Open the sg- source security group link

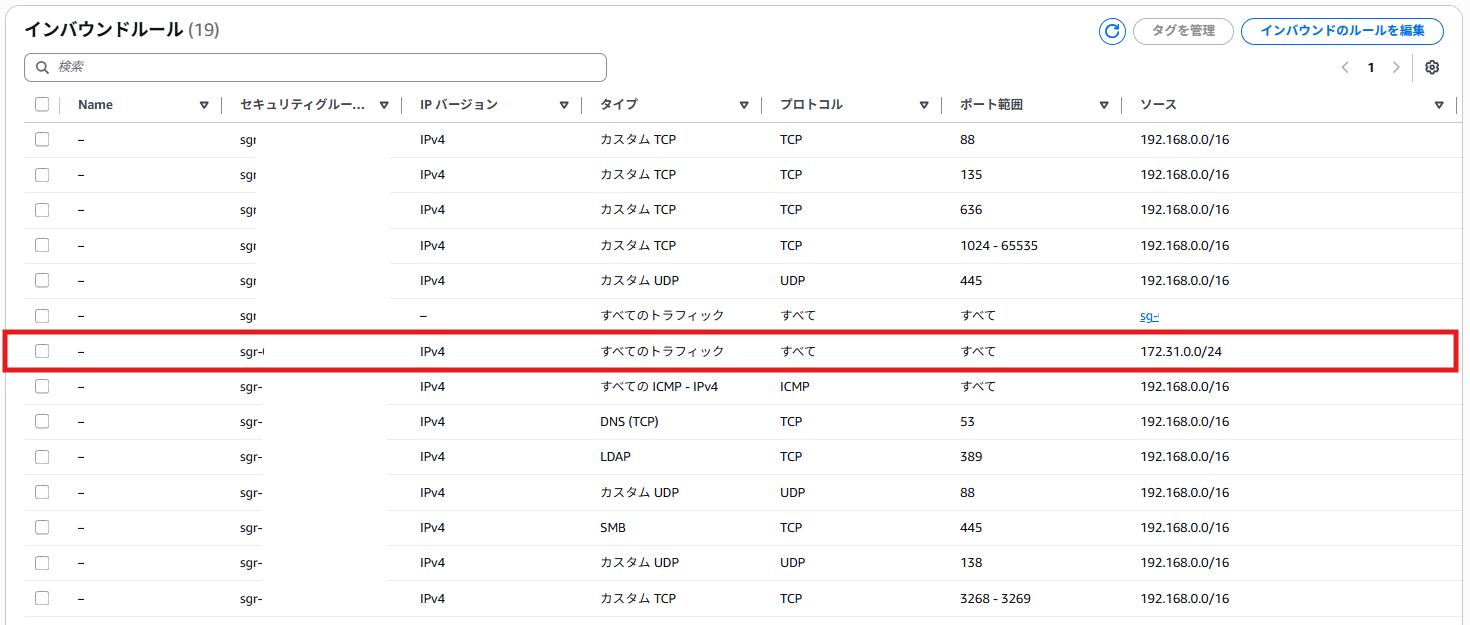[x=1149, y=316]
